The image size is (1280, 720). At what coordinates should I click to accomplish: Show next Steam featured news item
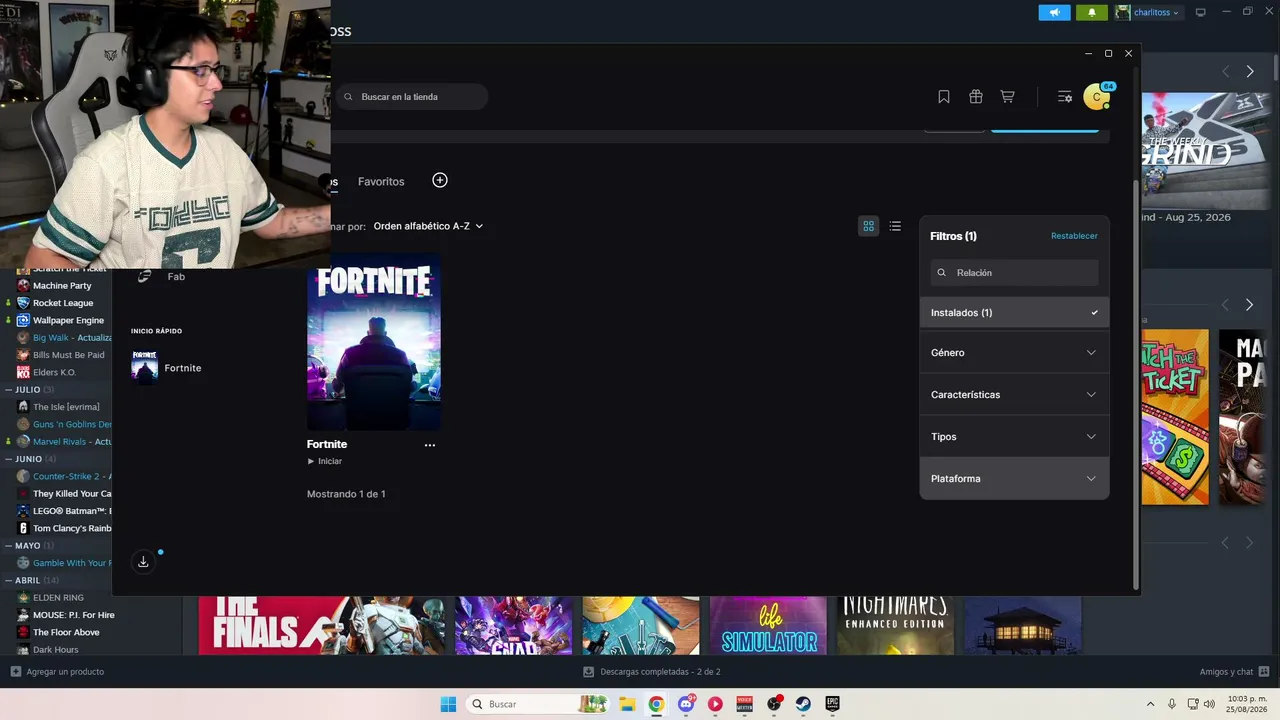click(1250, 72)
